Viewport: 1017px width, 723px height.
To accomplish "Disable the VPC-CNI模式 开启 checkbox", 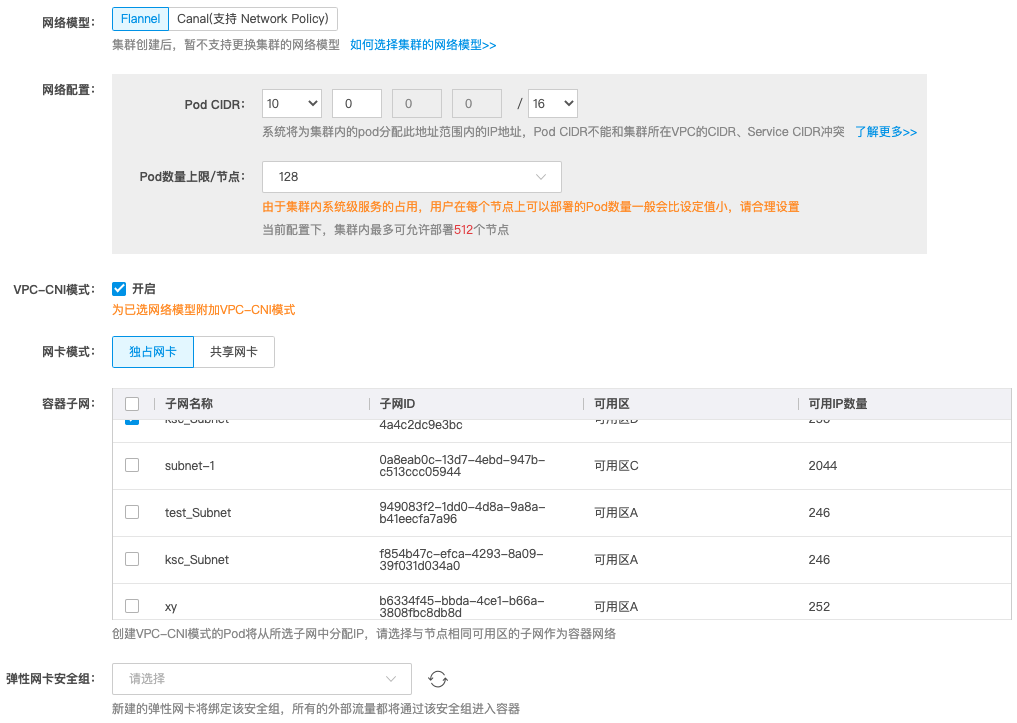I will (119, 289).
